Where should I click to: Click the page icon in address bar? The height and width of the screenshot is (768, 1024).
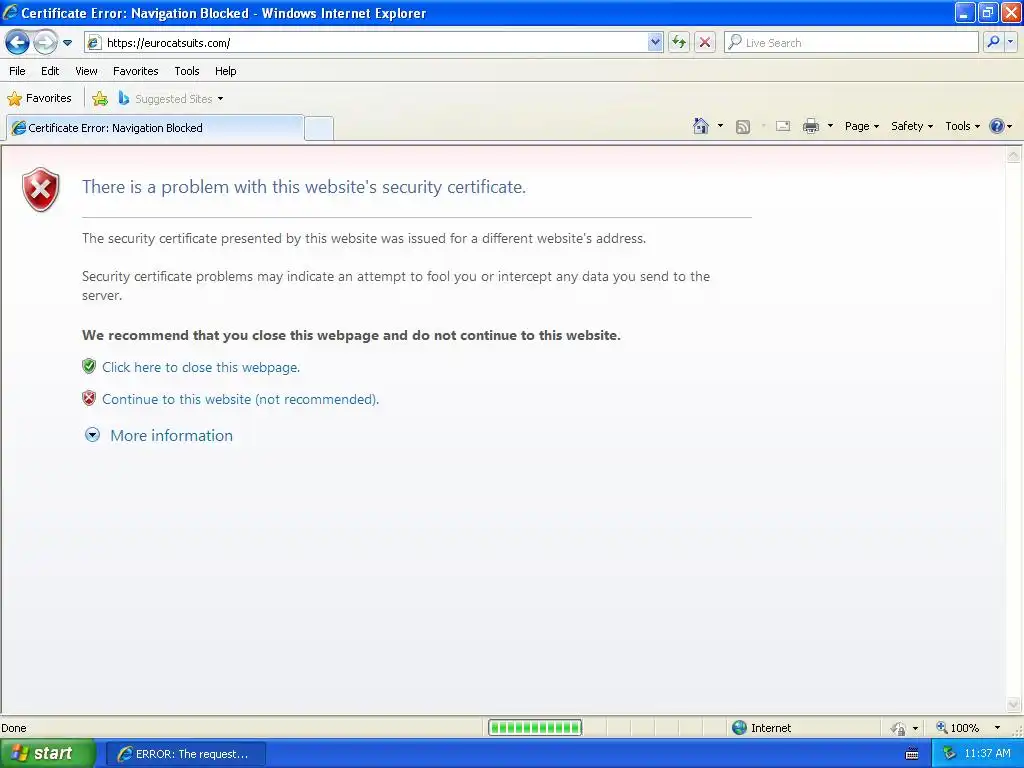click(94, 43)
